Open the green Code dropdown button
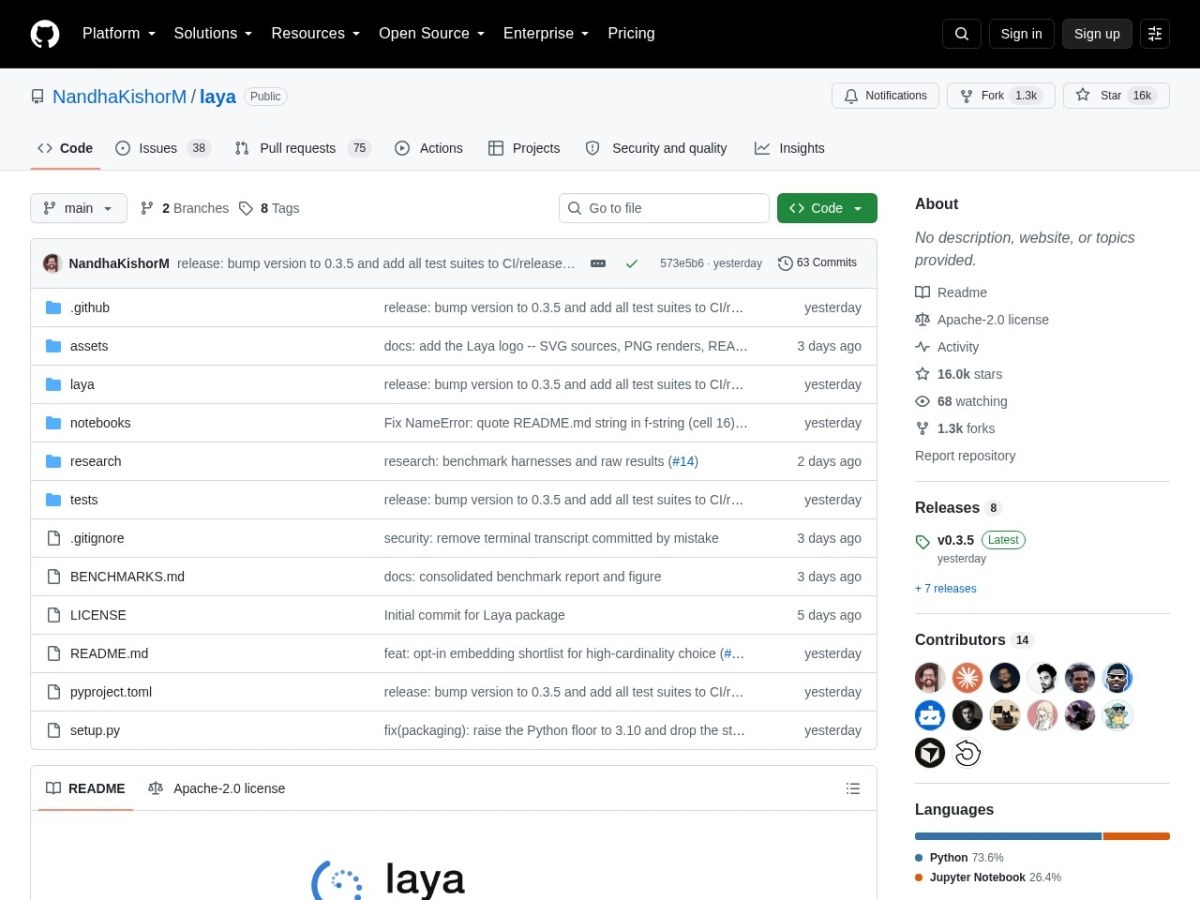Screen dimensions: 1200x900 827,208
